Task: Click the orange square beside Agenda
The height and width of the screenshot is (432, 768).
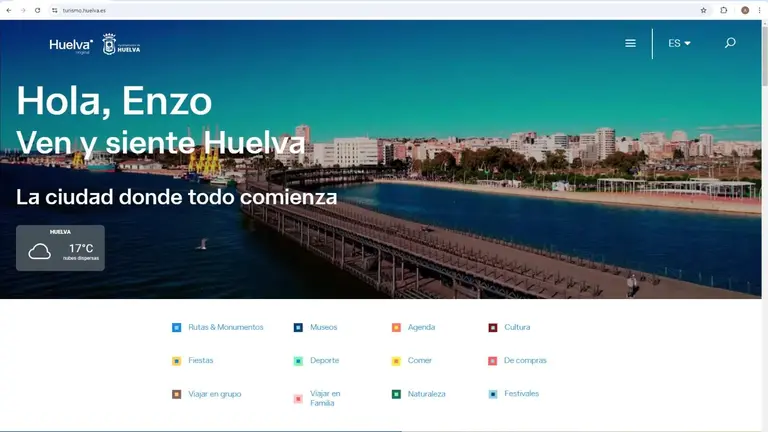Action: click(396, 328)
